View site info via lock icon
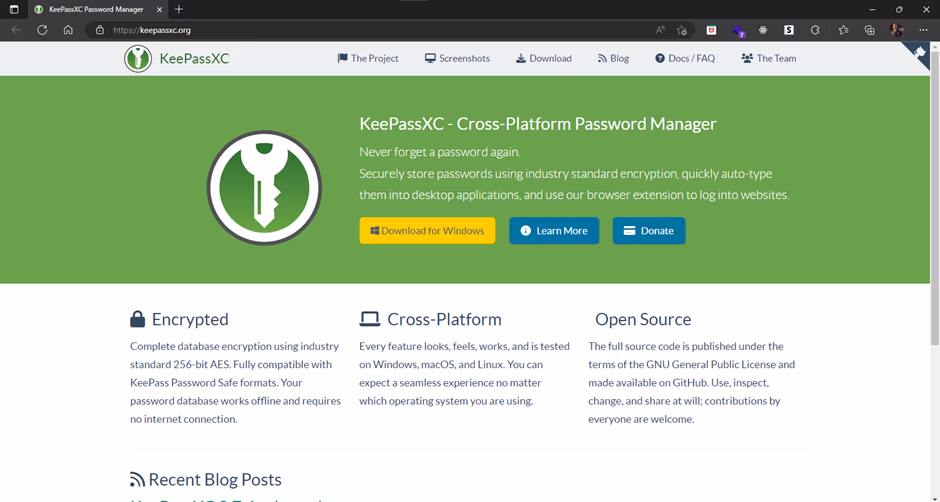Viewport: 940px width, 502px height. coord(100,30)
